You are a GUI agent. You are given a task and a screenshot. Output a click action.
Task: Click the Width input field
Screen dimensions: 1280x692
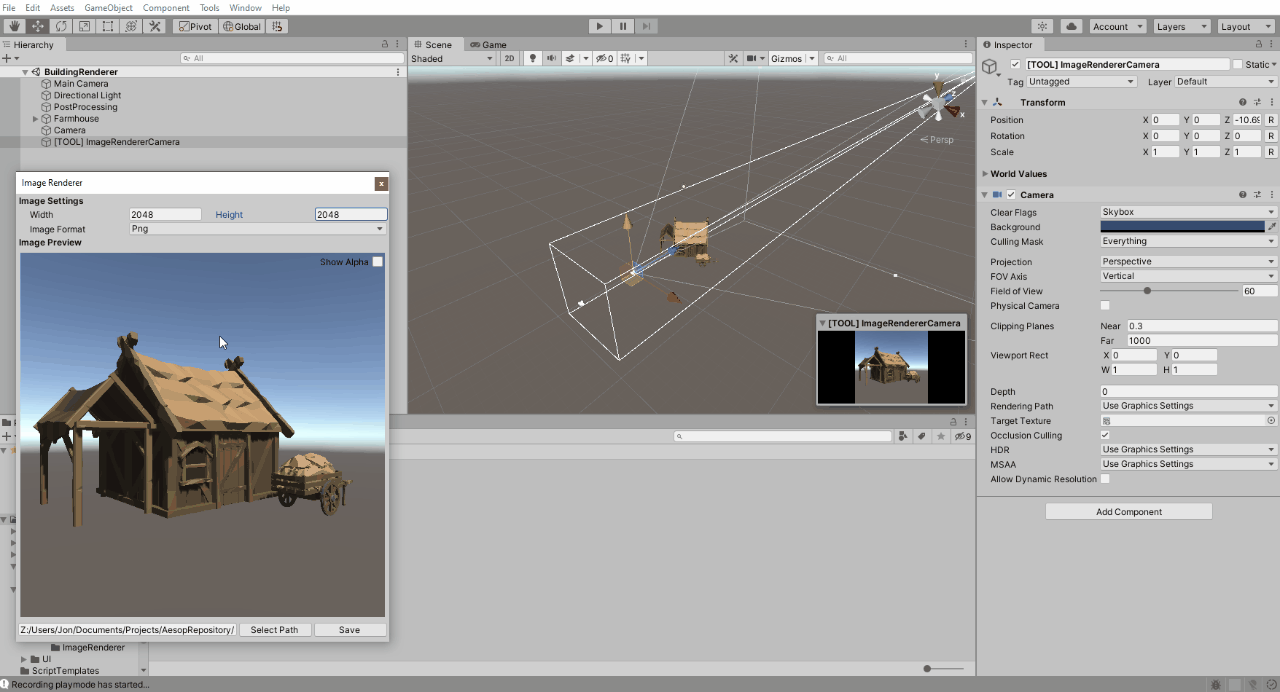164,214
